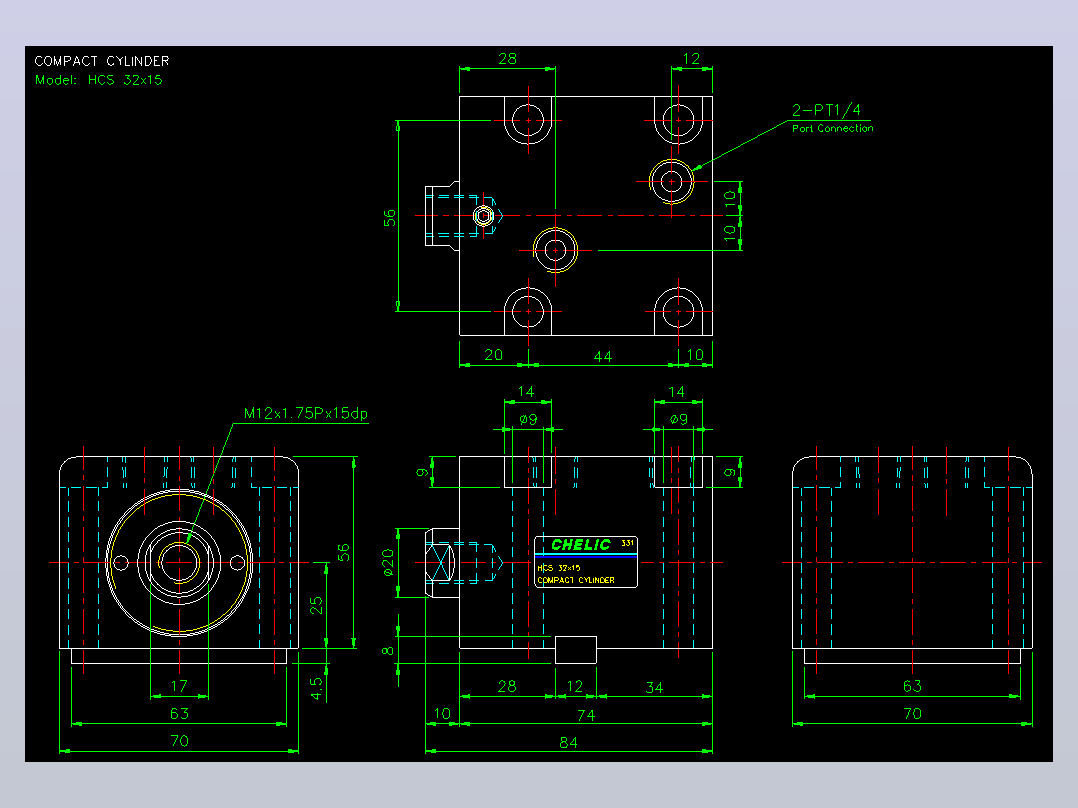
Task: Click the 'ø20' diameter dimension
Action: click(388, 563)
